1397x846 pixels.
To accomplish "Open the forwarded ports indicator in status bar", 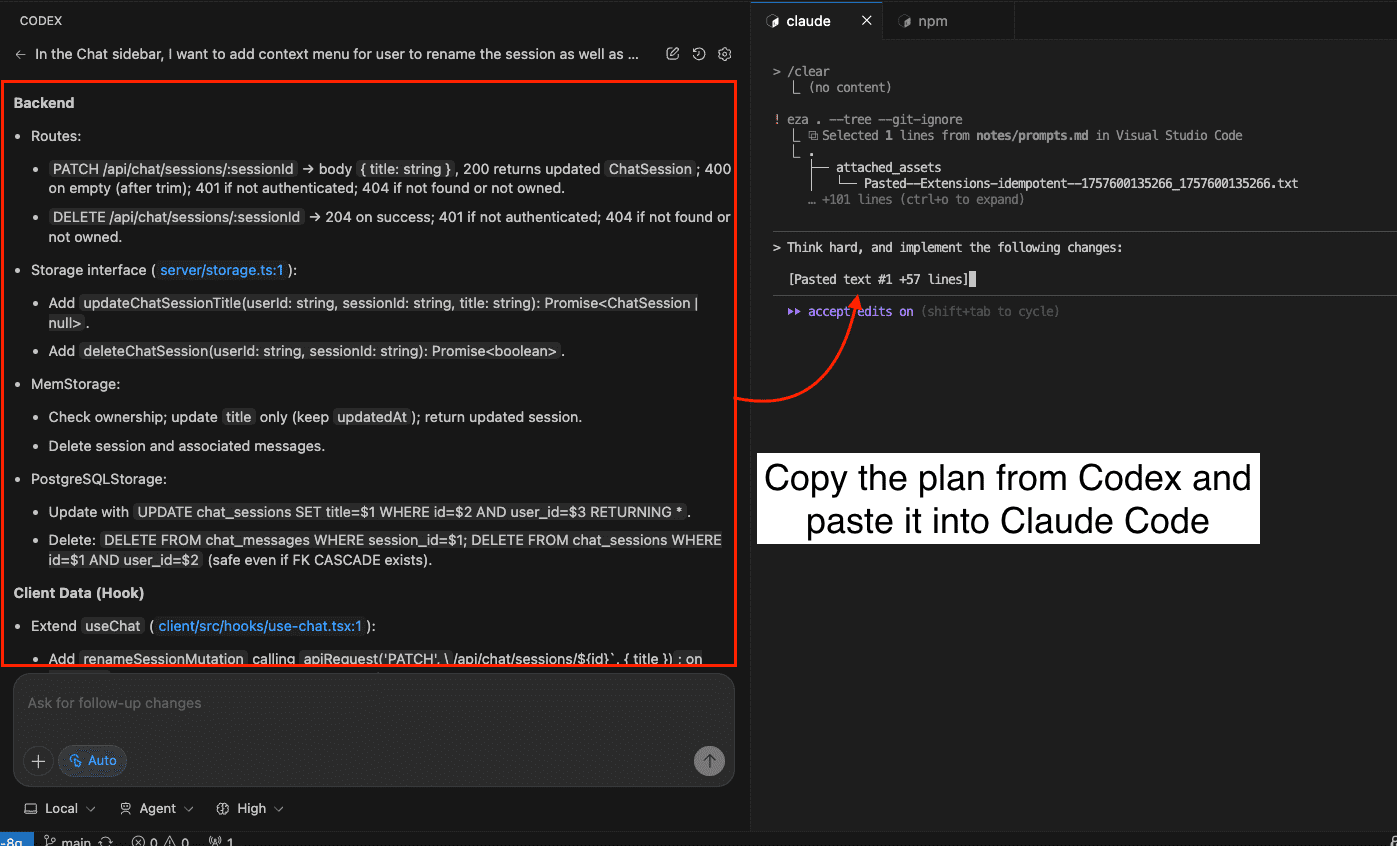I will click(x=218, y=840).
